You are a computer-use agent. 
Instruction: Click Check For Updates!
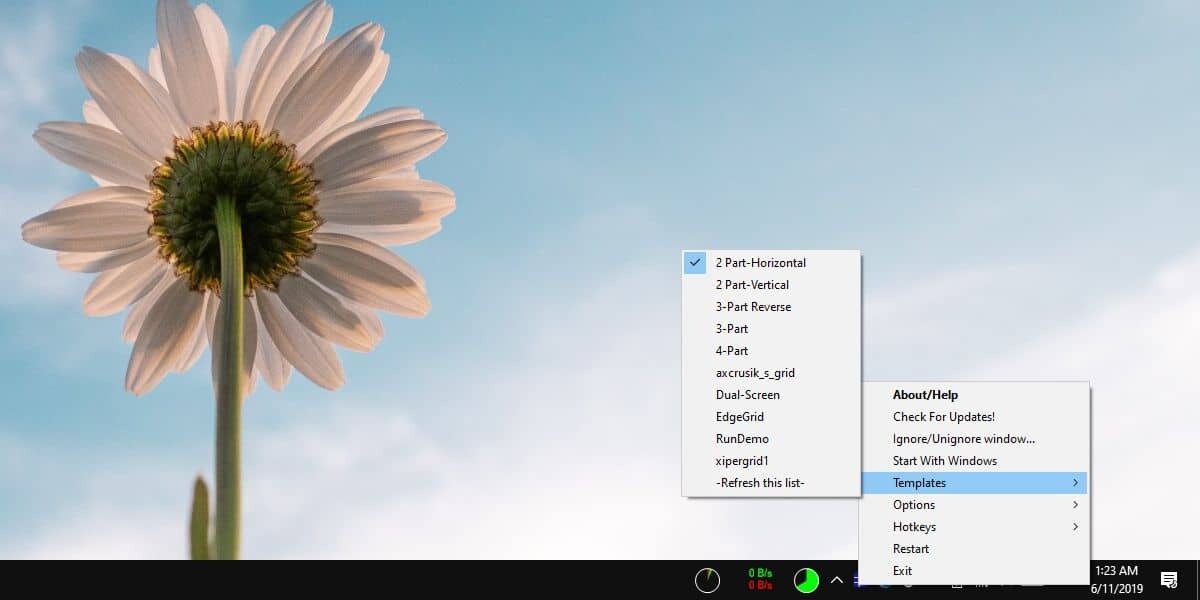point(943,417)
